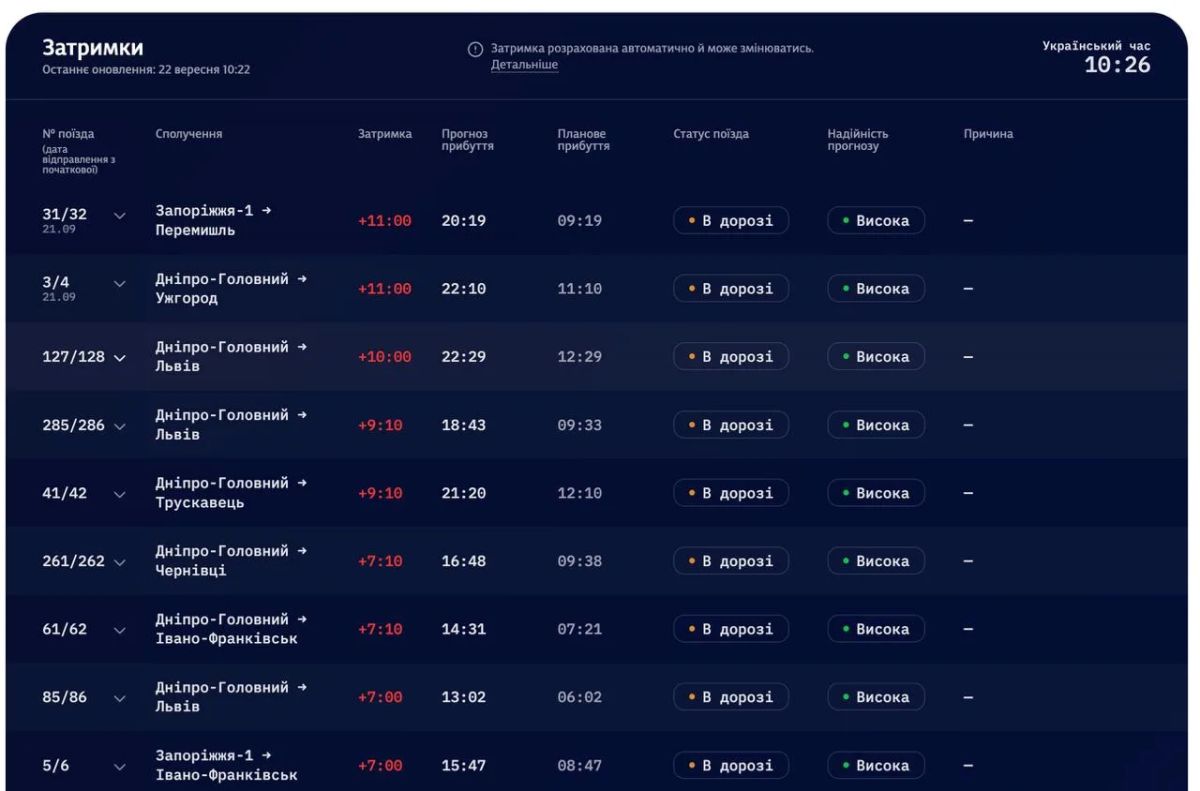Screen dimensions: 1200x791
Task: Click the Надійність прогнозу column header
Action: click(858, 140)
